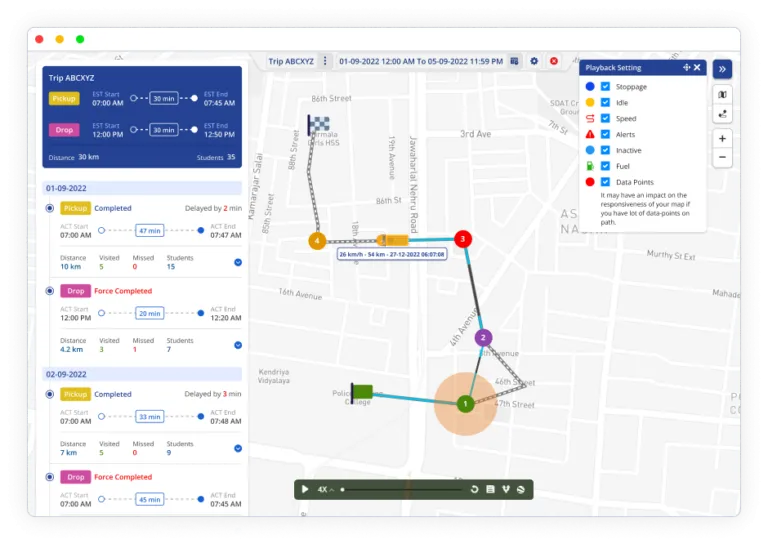Zoom in on the map
This screenshot has height=544, width=768.
coord(722,138)
